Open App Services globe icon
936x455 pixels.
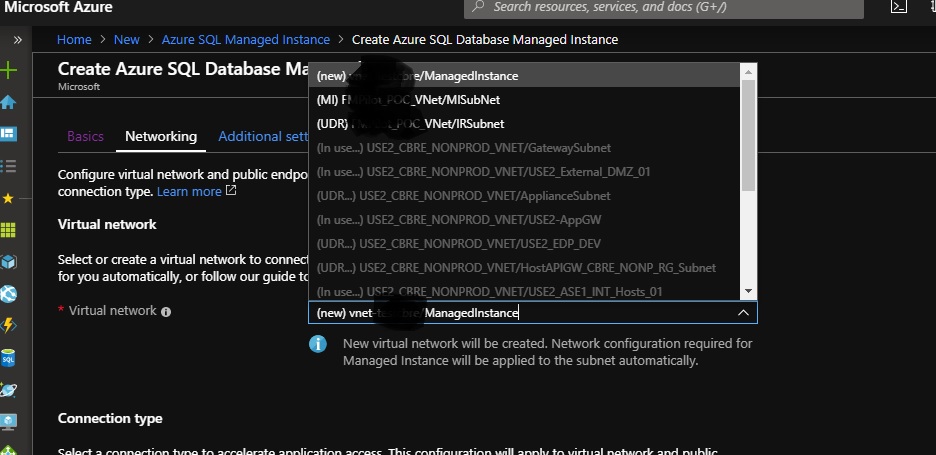click(x=8, y=294)
